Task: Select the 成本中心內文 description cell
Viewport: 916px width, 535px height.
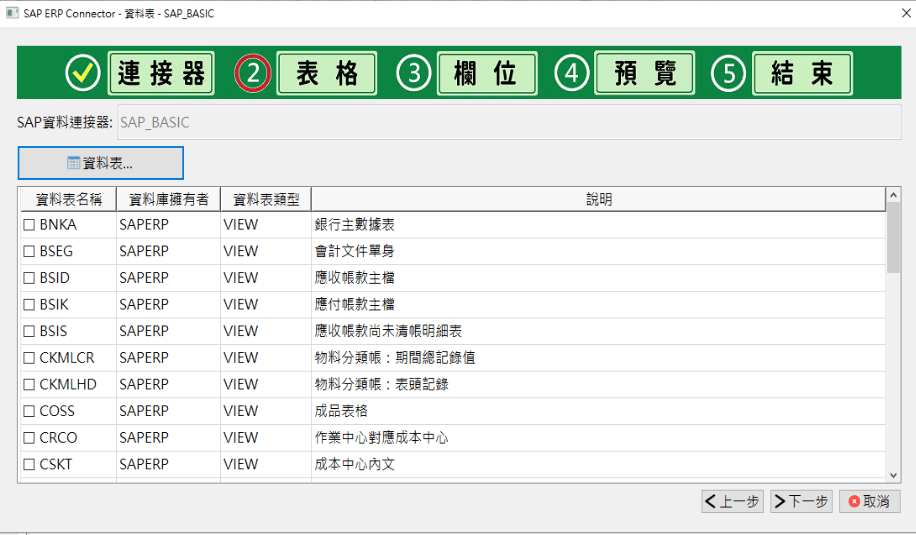Action: (x=598, y=464)
